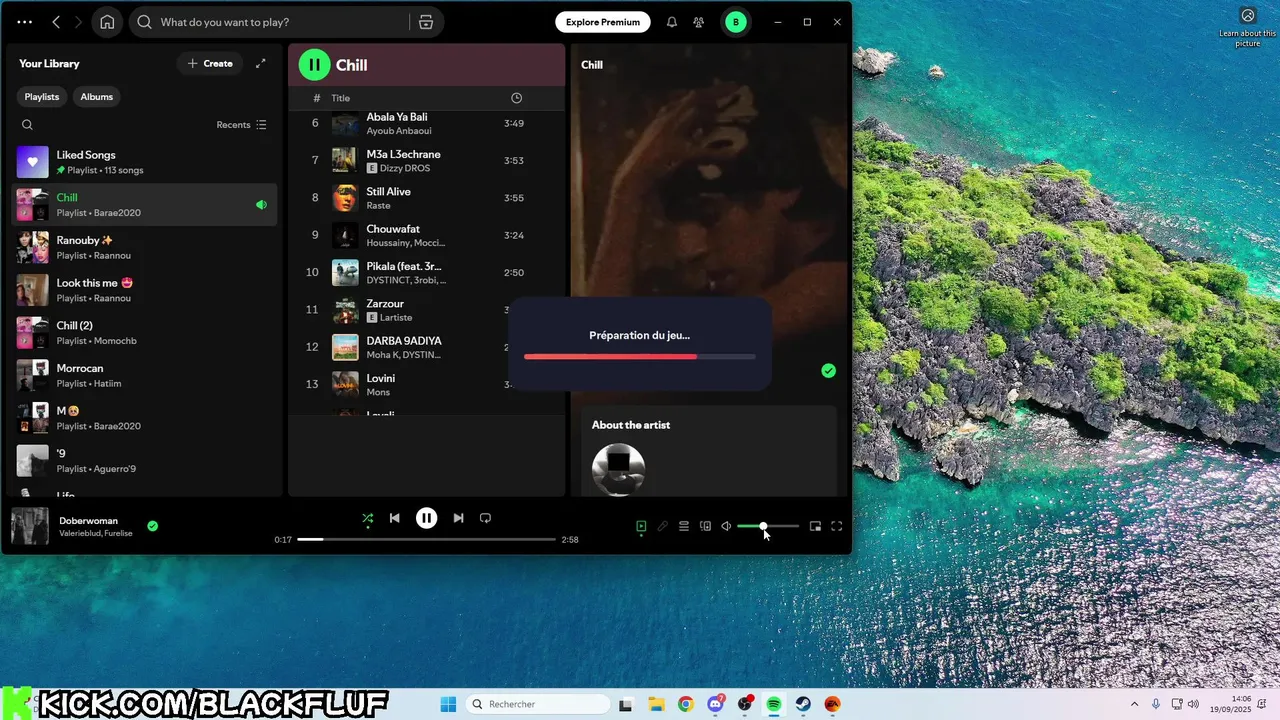
Task: Skip to next track
Action: [458, 518]
